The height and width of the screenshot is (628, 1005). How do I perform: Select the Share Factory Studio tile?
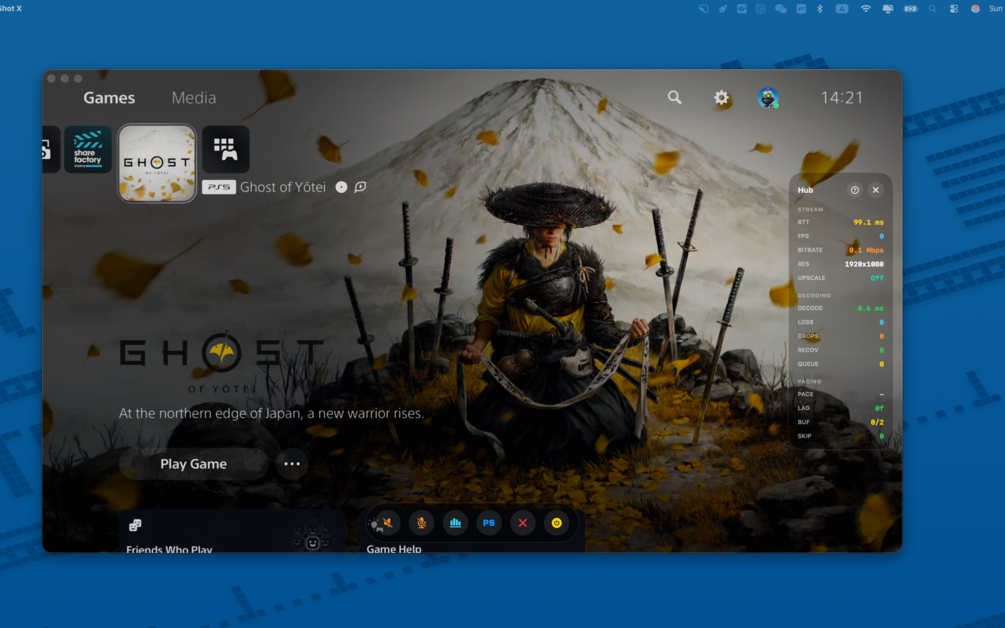pos(88,149)
